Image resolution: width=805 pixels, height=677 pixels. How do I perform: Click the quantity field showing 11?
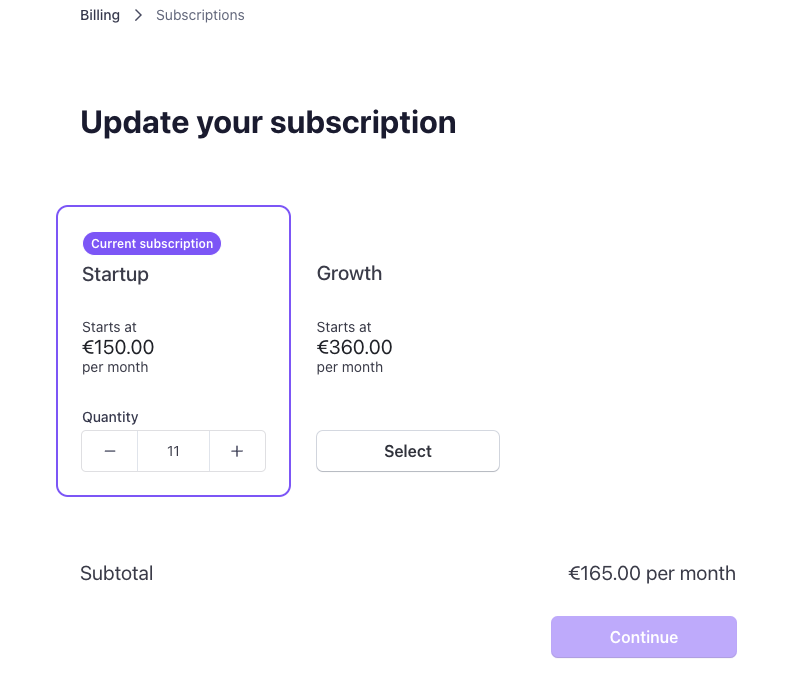pos(173,451)
